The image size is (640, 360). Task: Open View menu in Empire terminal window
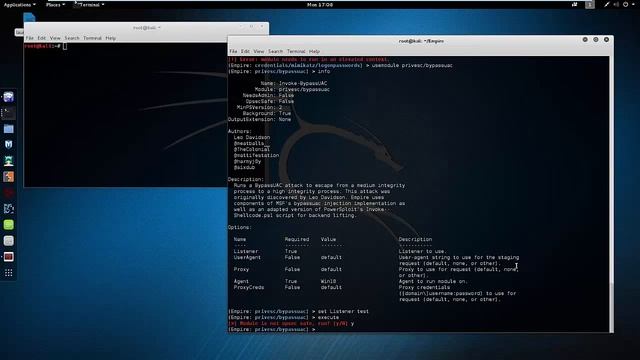tap(258, 51)
